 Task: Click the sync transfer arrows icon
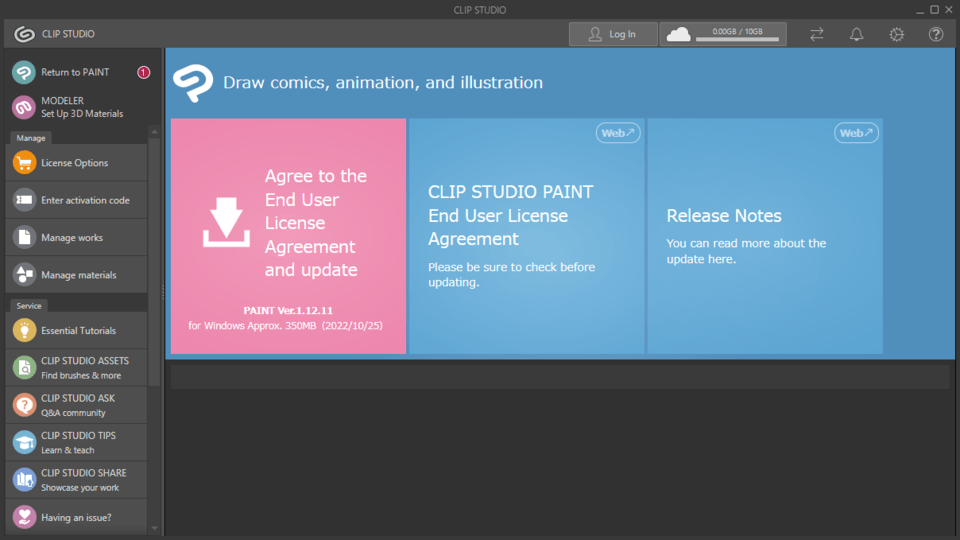[817, 34]
